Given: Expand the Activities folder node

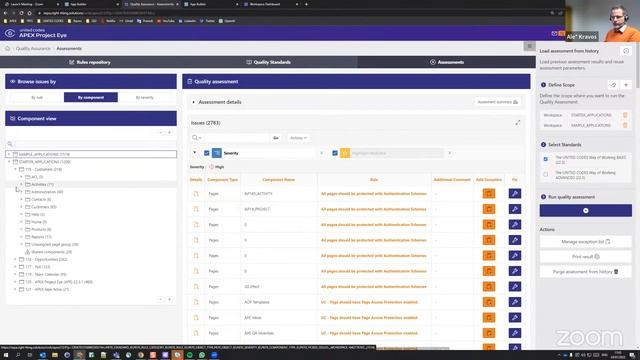Looking at the screenshot, I should click(21, 184).
